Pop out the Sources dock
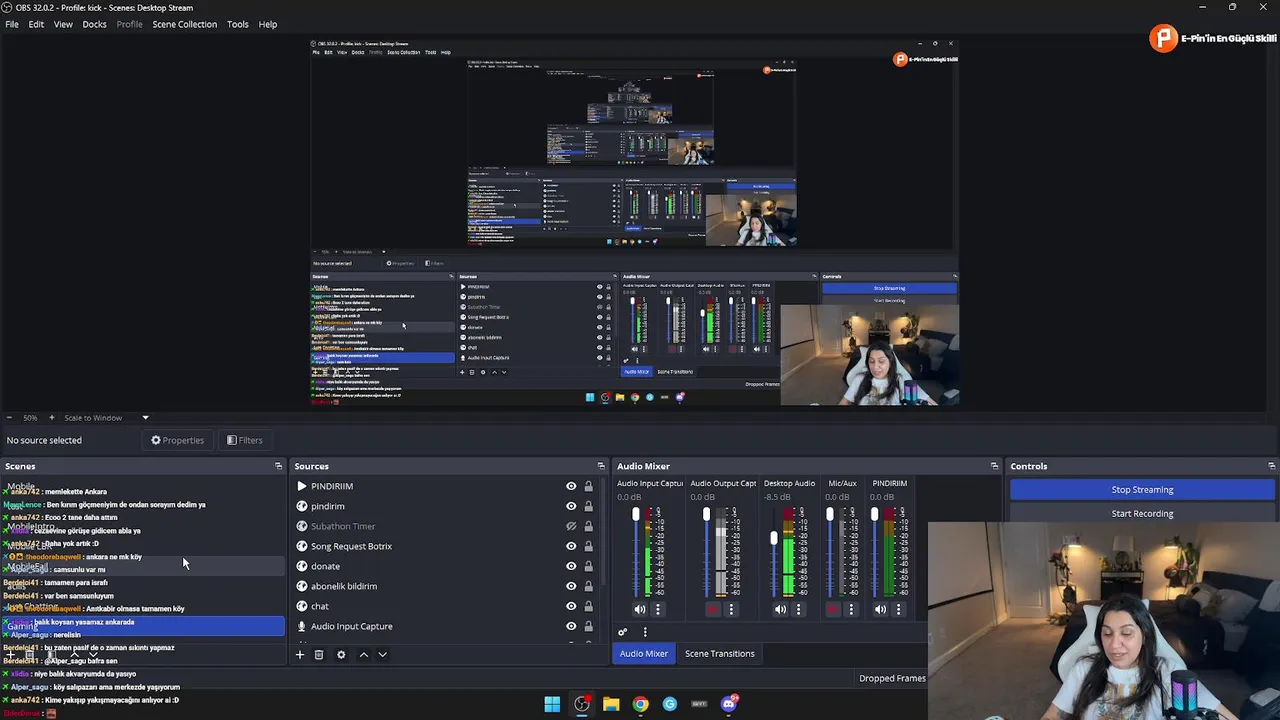 point(601,466)
